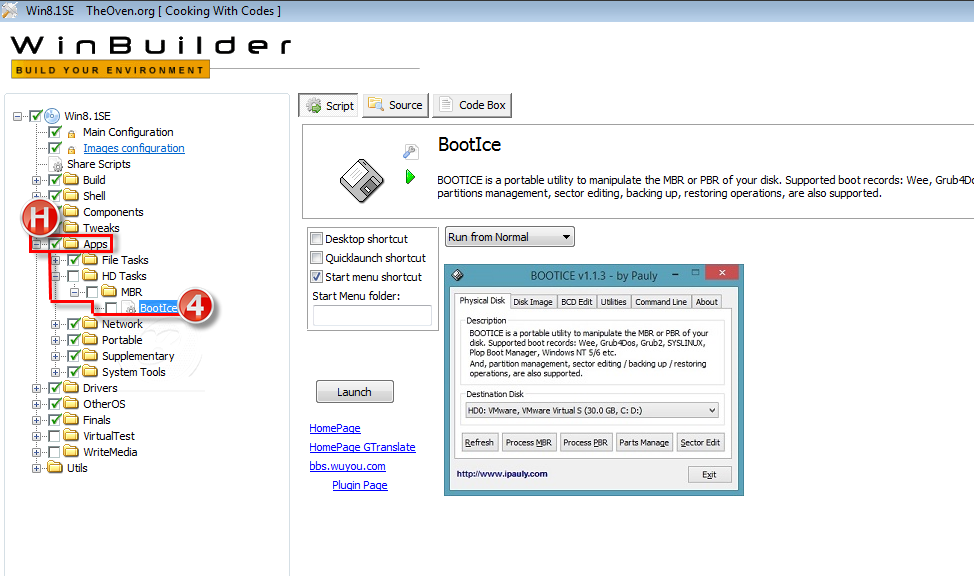974x576 pixels.
Task: Open the Images configuration tree link
Action: (x=134, y=149)
